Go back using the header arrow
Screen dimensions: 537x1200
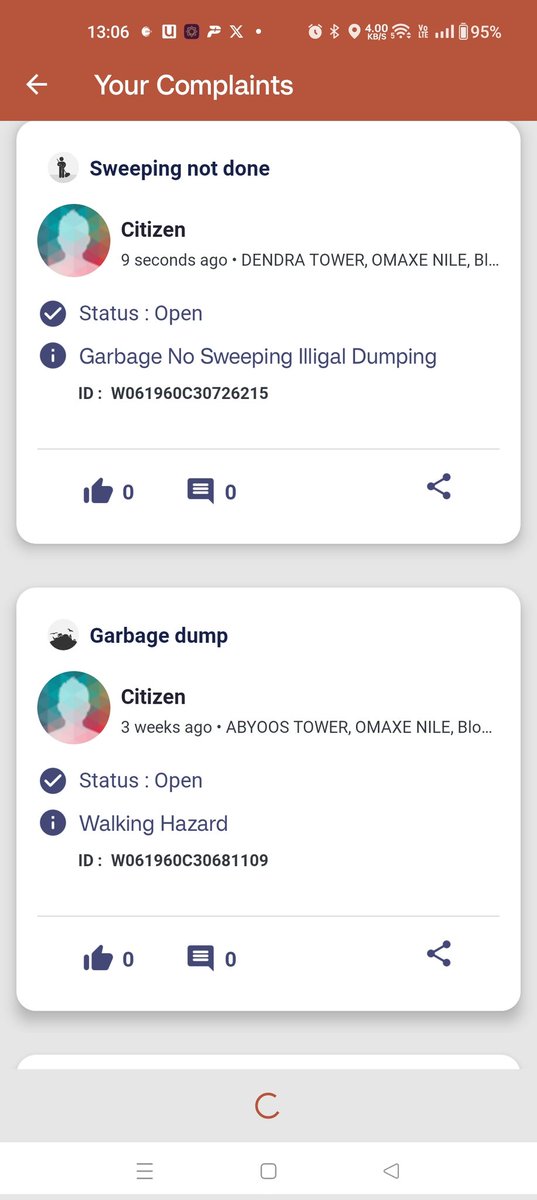click(x=37, y=85)
